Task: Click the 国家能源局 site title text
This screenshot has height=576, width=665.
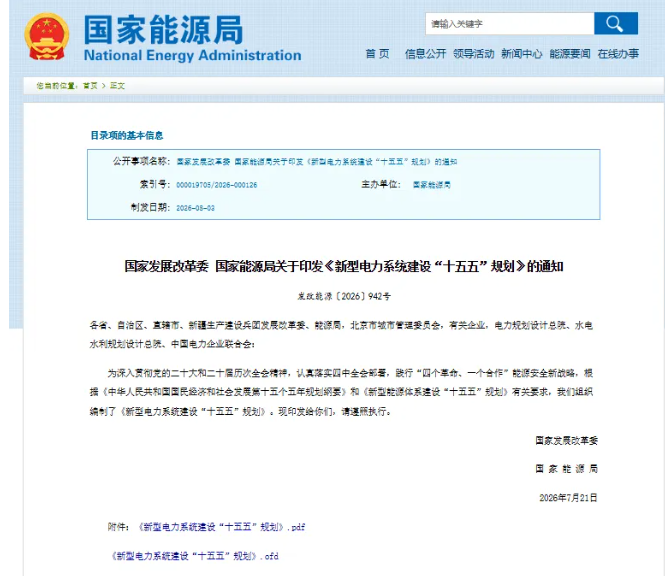Action: click(x=163, y=30)
